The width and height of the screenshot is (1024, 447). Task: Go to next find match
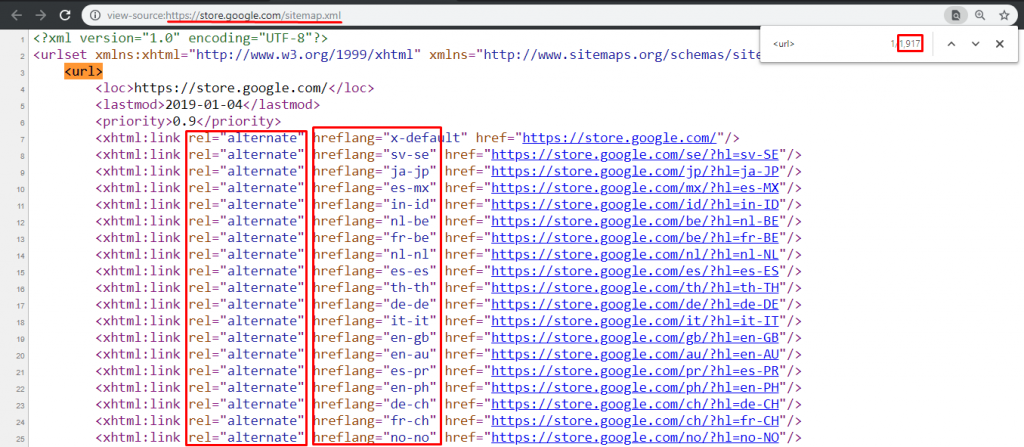click(x=975, y=44)
